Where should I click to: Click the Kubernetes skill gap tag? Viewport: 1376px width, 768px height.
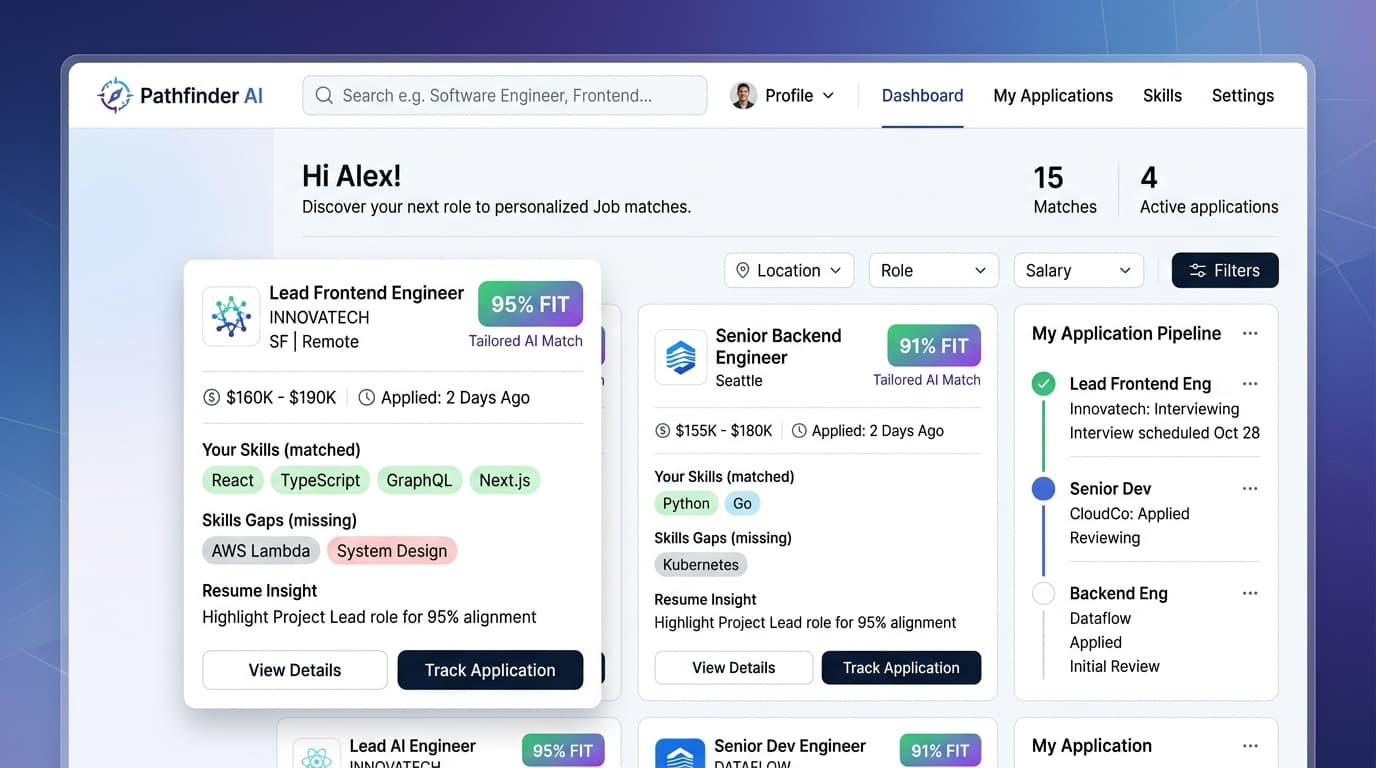pyautogui.click(x=701, y=564)
